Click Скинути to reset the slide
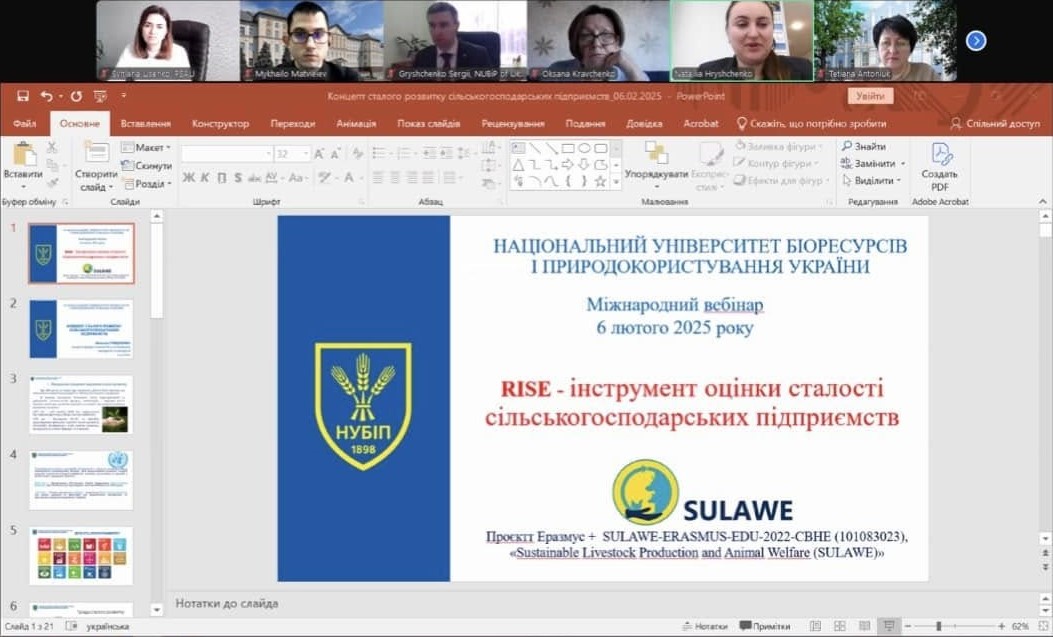Image resolution: width=1053 pixels, height=637 pixels. coord(146,165)
